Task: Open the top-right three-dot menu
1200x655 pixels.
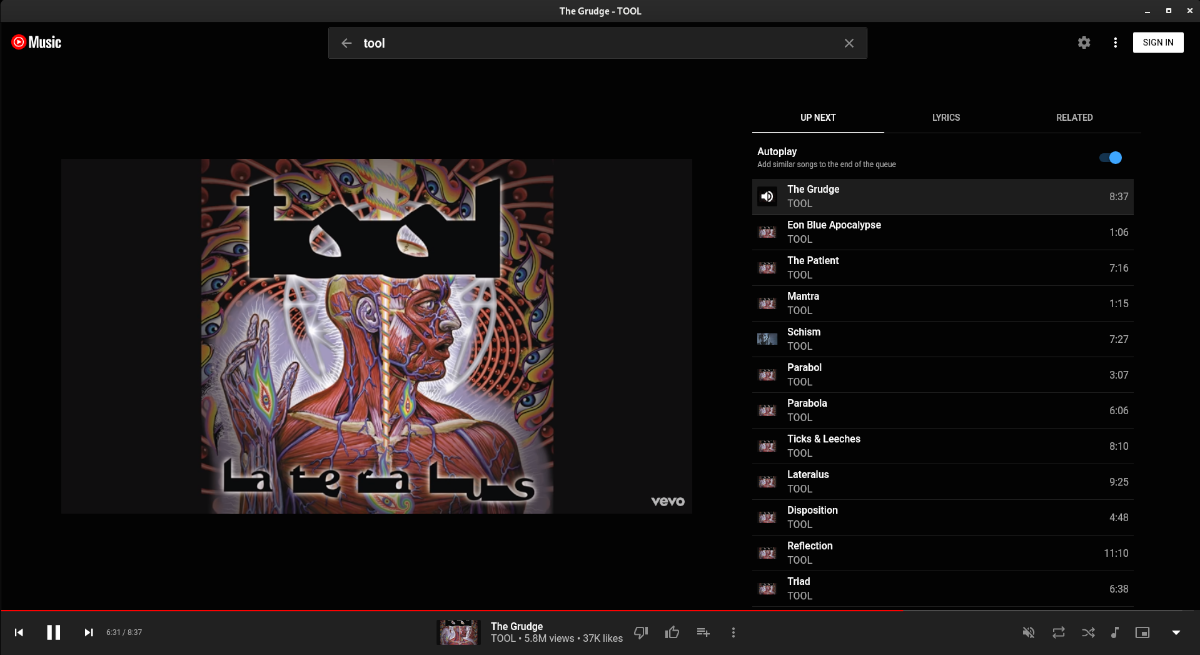Action: click(x=1115, y=43)
